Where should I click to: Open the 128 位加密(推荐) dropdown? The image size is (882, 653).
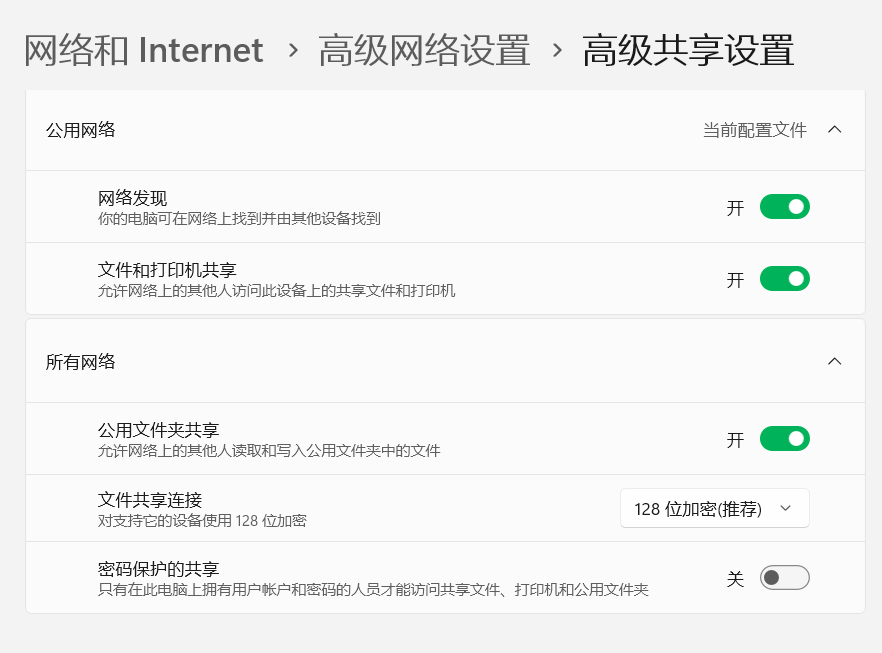(714, 508)
